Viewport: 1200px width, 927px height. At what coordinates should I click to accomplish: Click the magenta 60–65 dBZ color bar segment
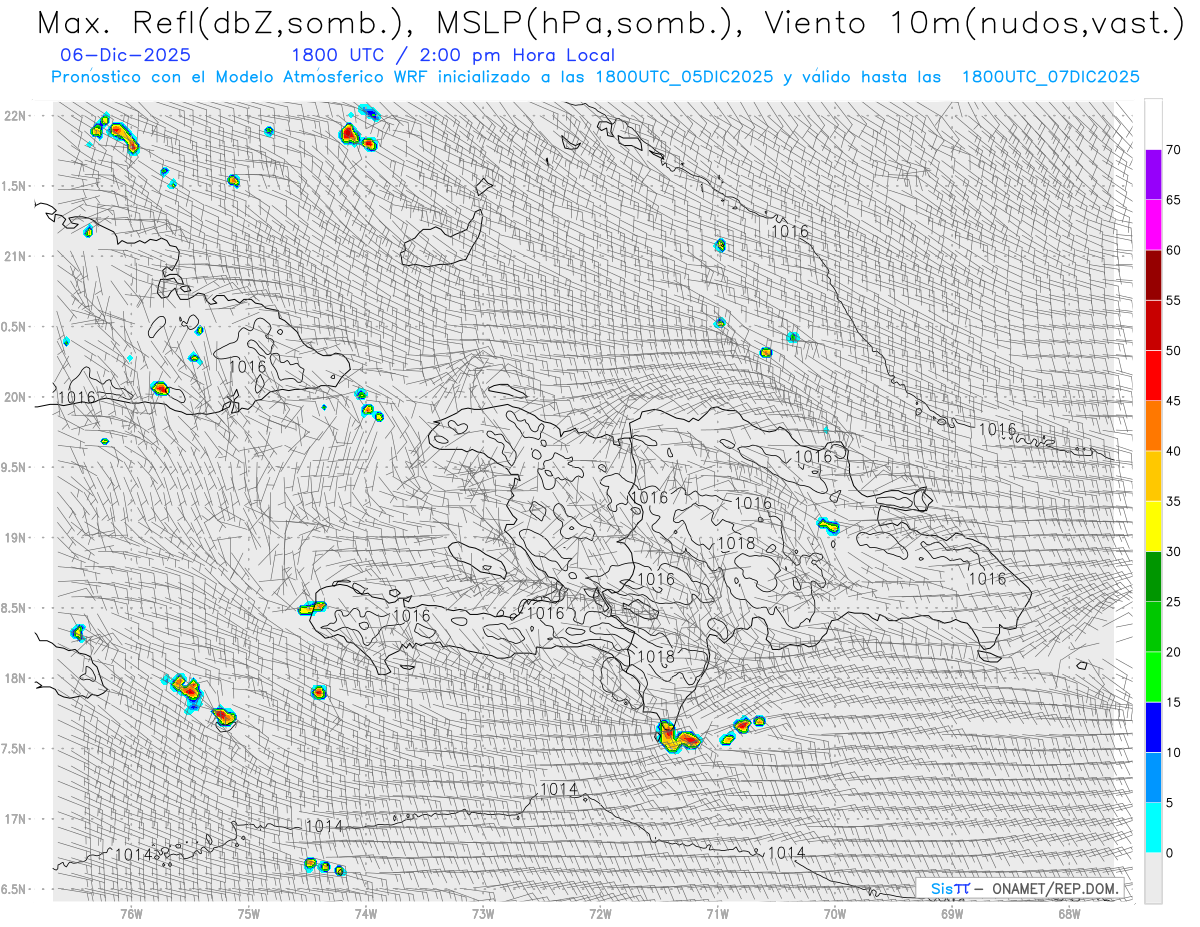pyautogui.click(x=1153, y=225)
